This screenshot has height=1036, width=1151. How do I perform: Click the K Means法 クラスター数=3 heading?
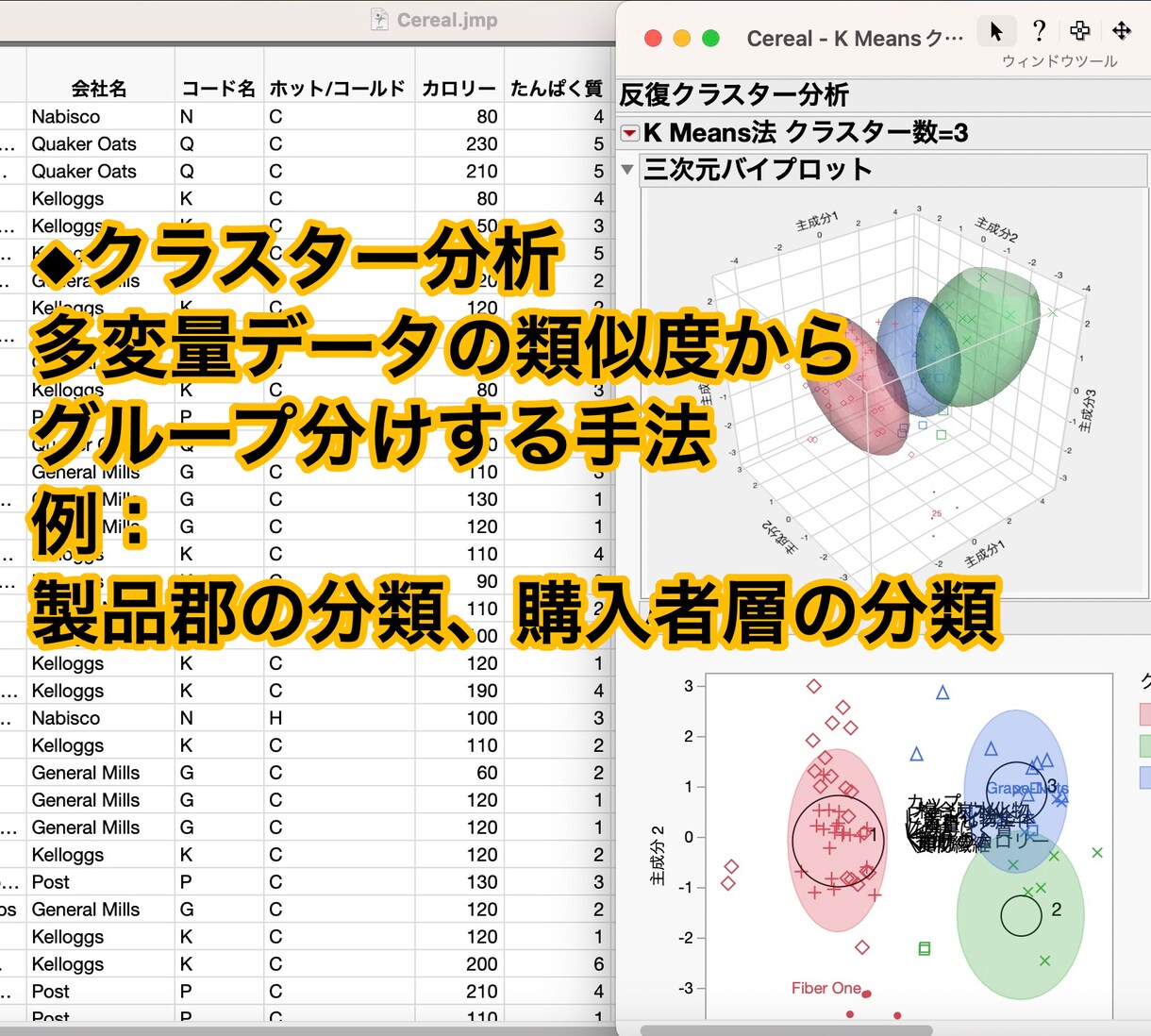(x=806, y=133)
